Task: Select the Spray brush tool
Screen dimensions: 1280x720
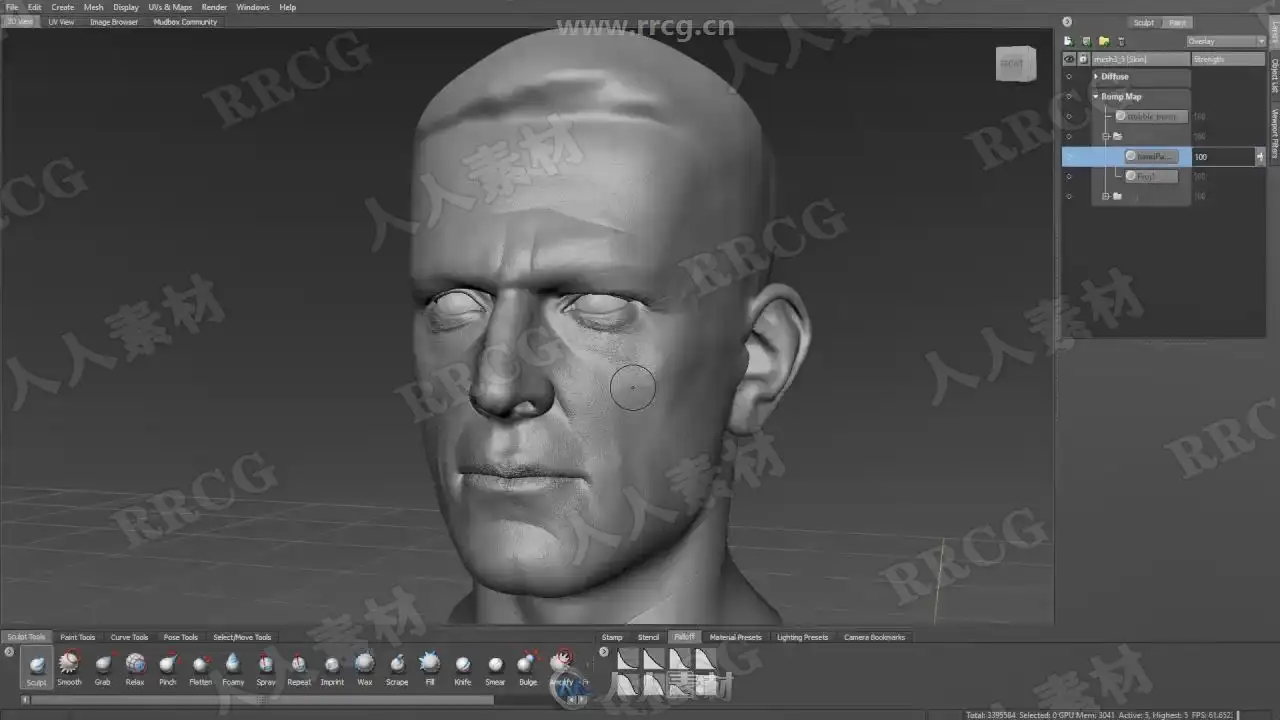Action: click(x=265, y=667)
